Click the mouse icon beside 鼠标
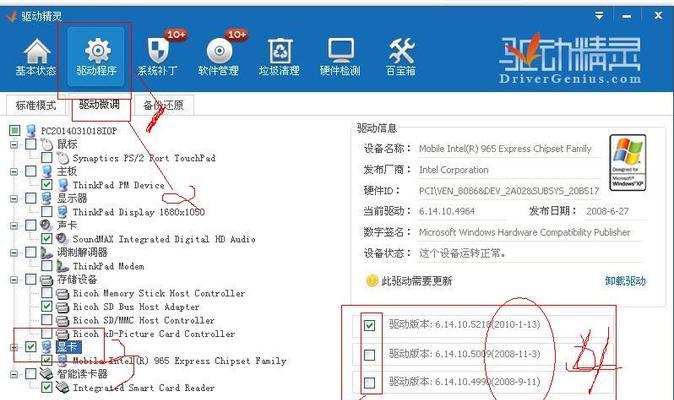 click(46, 144)
